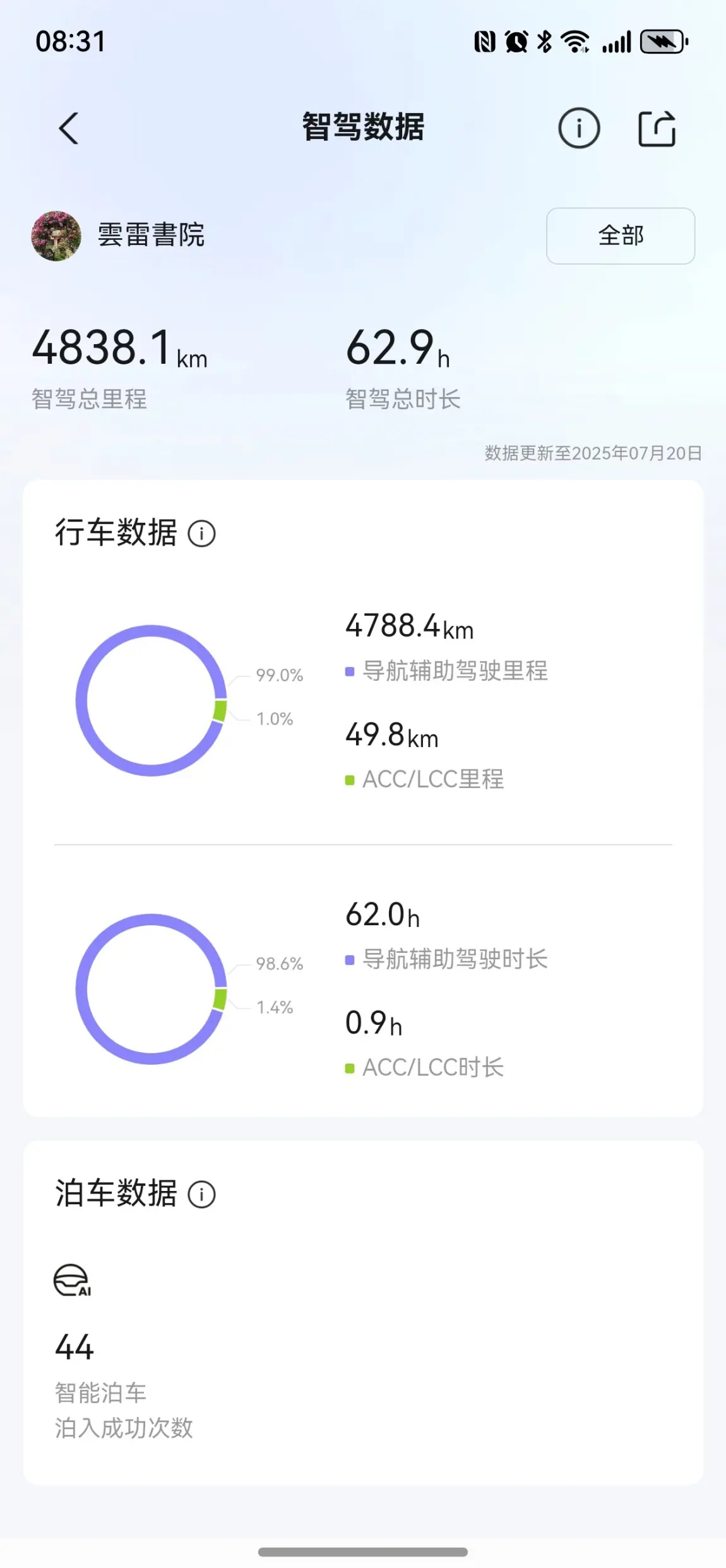
Task: Tap the green ACC/LCC时长 legend swatch
Action: pyautogui.click(x=350, y=1068)
